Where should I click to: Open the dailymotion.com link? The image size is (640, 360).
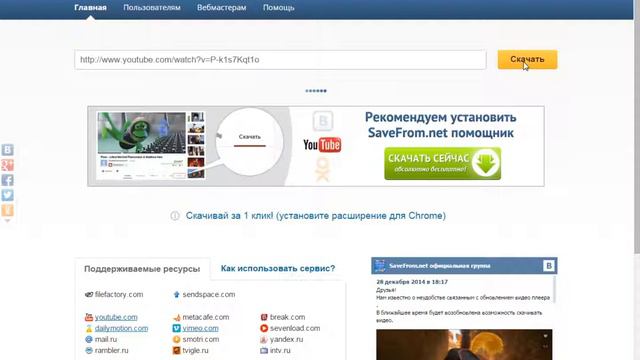[121, 328]
